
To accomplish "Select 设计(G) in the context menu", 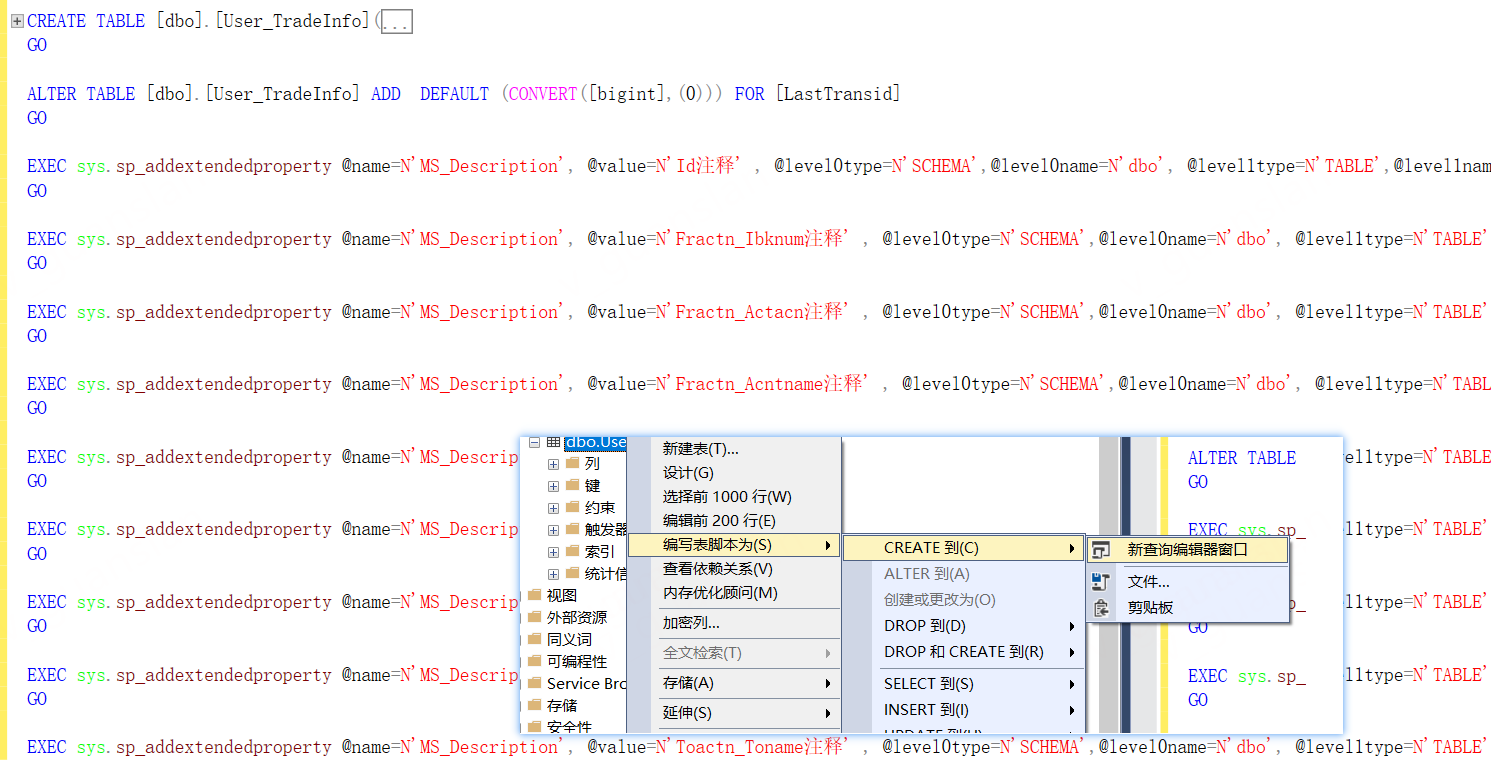I will (688, 473).
